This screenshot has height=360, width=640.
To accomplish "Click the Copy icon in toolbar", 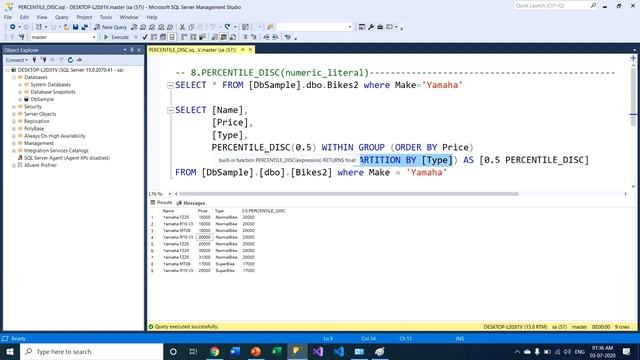I will tap(191, 27).
